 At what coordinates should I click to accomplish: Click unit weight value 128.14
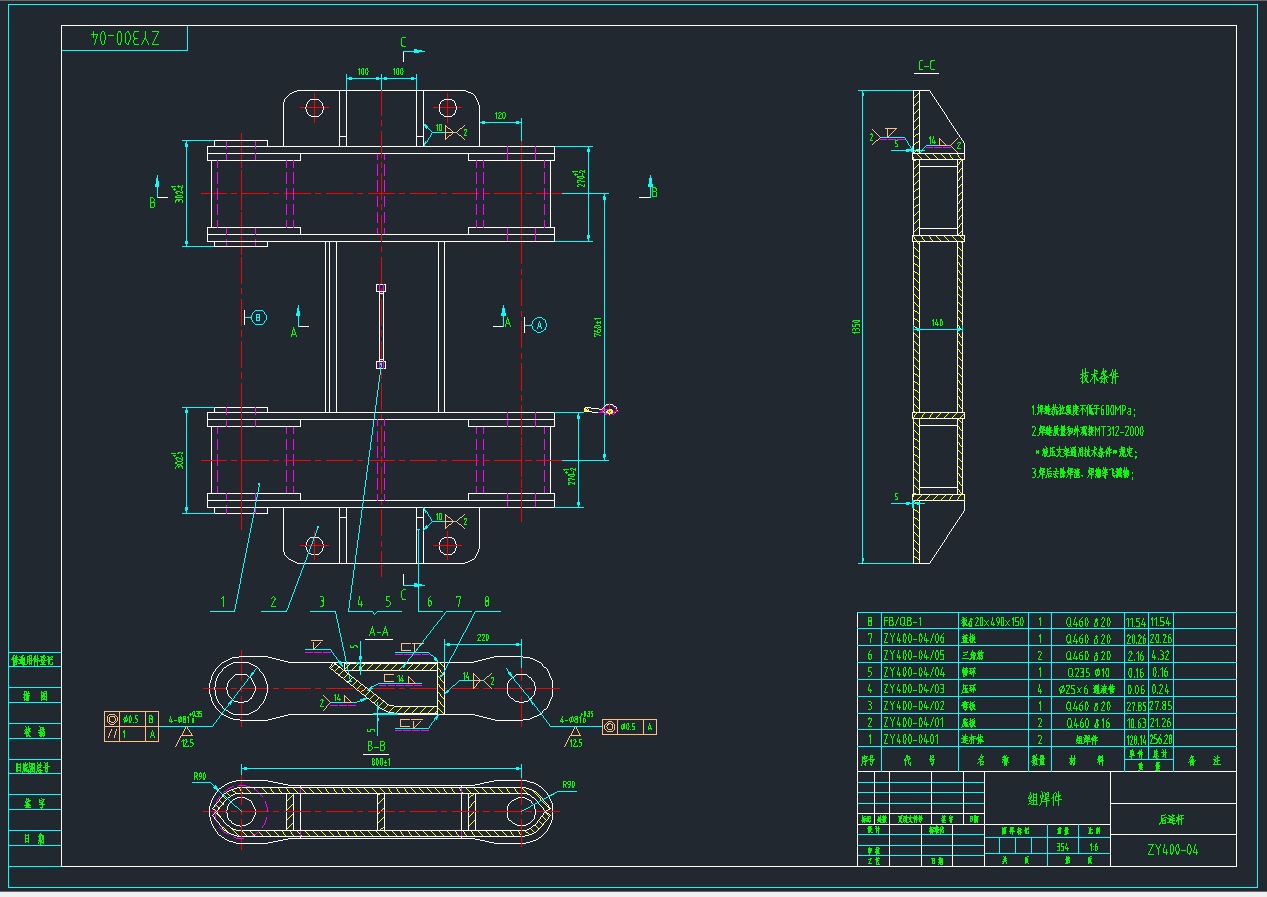point(1137,739)
